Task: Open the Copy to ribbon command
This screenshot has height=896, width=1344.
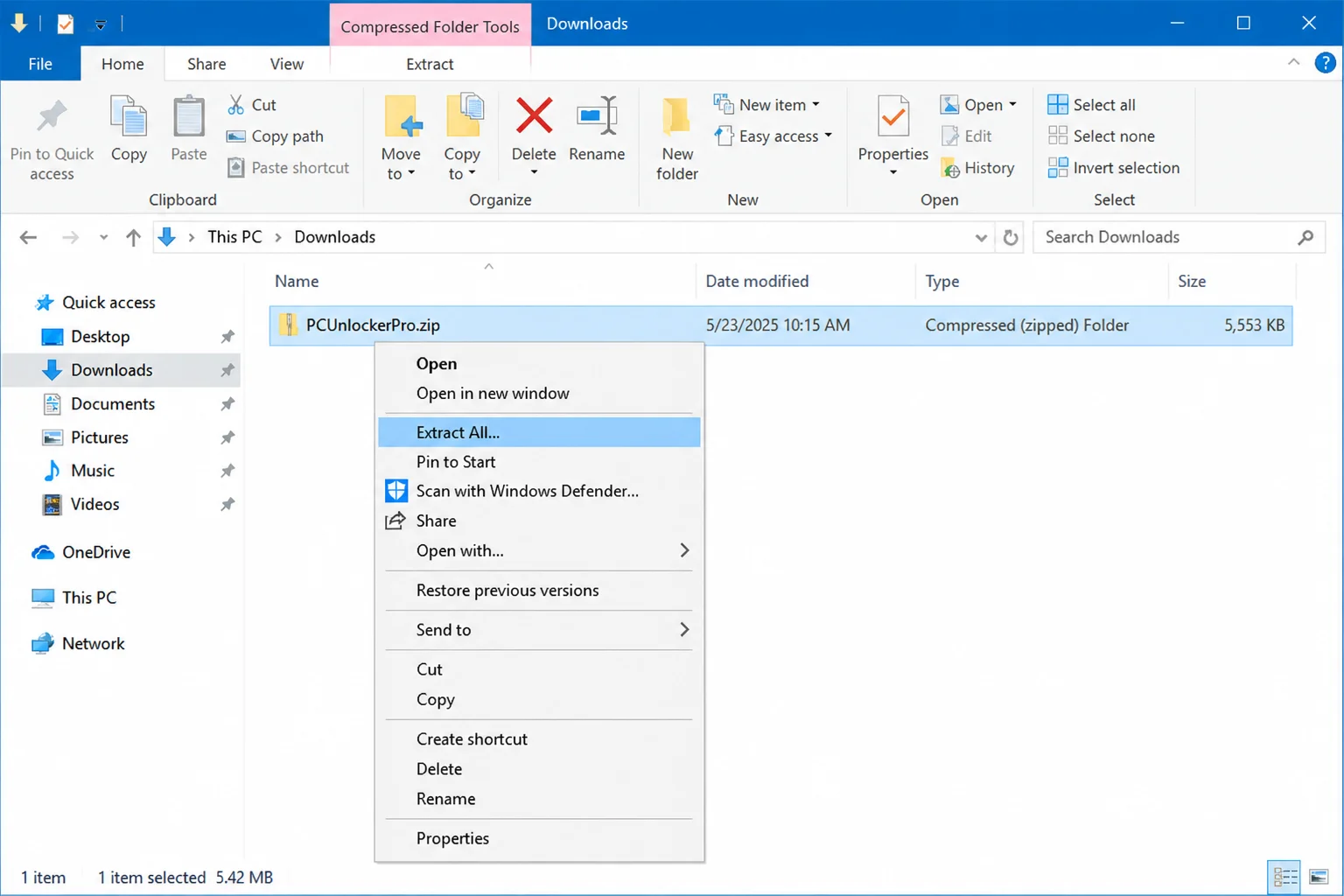Action: 462,138
